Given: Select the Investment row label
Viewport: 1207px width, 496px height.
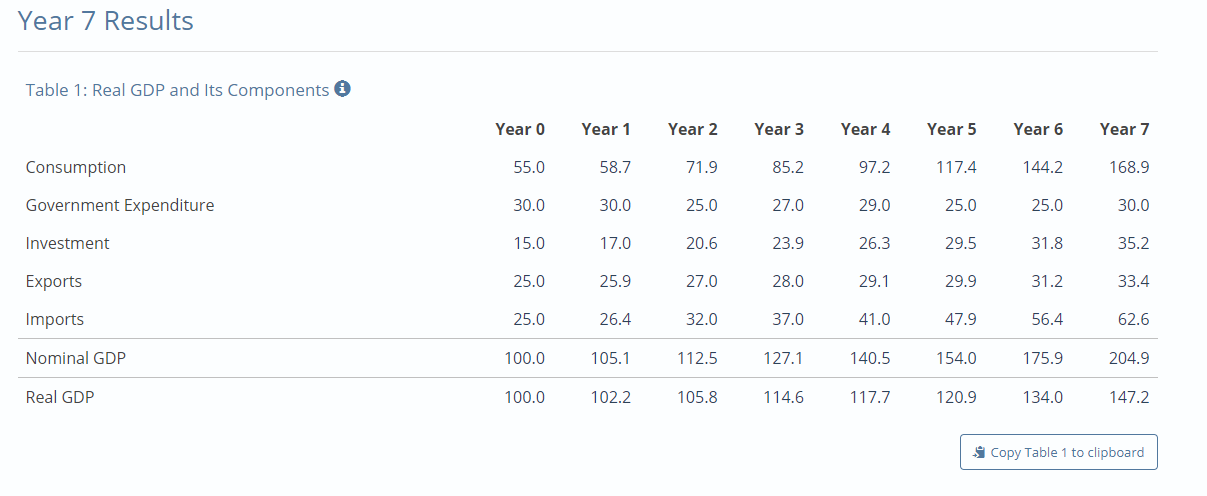Looking at the screenshot, I should coord(68,243).
